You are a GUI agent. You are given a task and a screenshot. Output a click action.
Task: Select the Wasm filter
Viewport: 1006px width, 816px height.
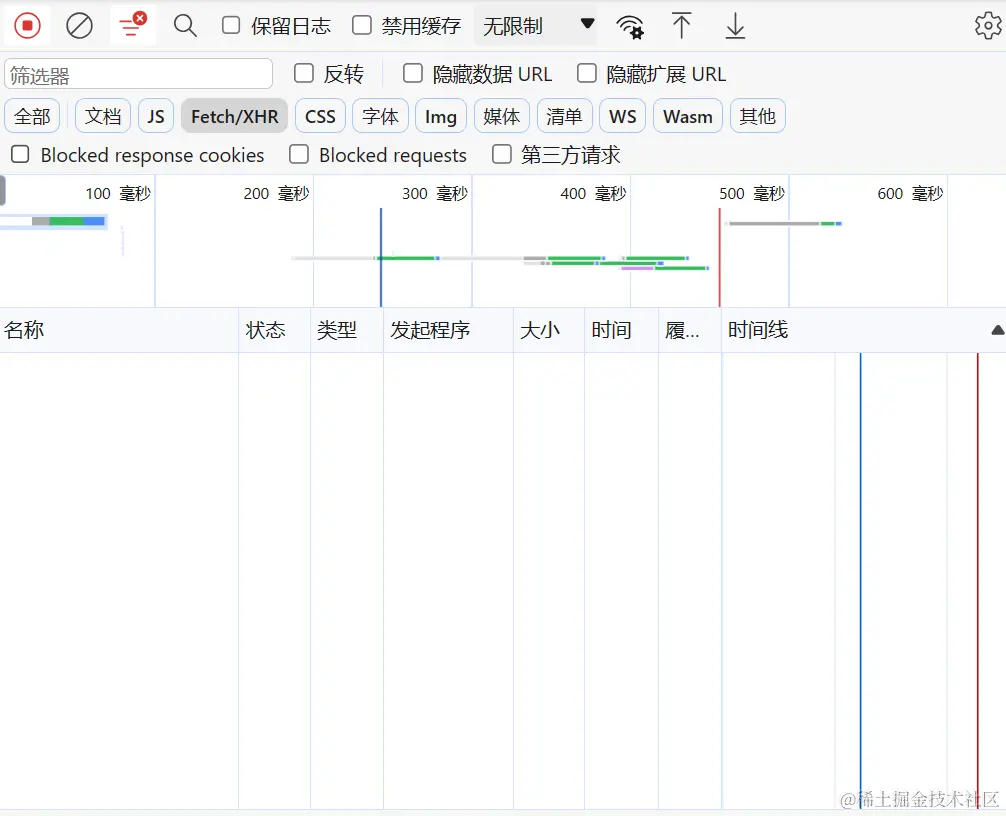(688, 116)
